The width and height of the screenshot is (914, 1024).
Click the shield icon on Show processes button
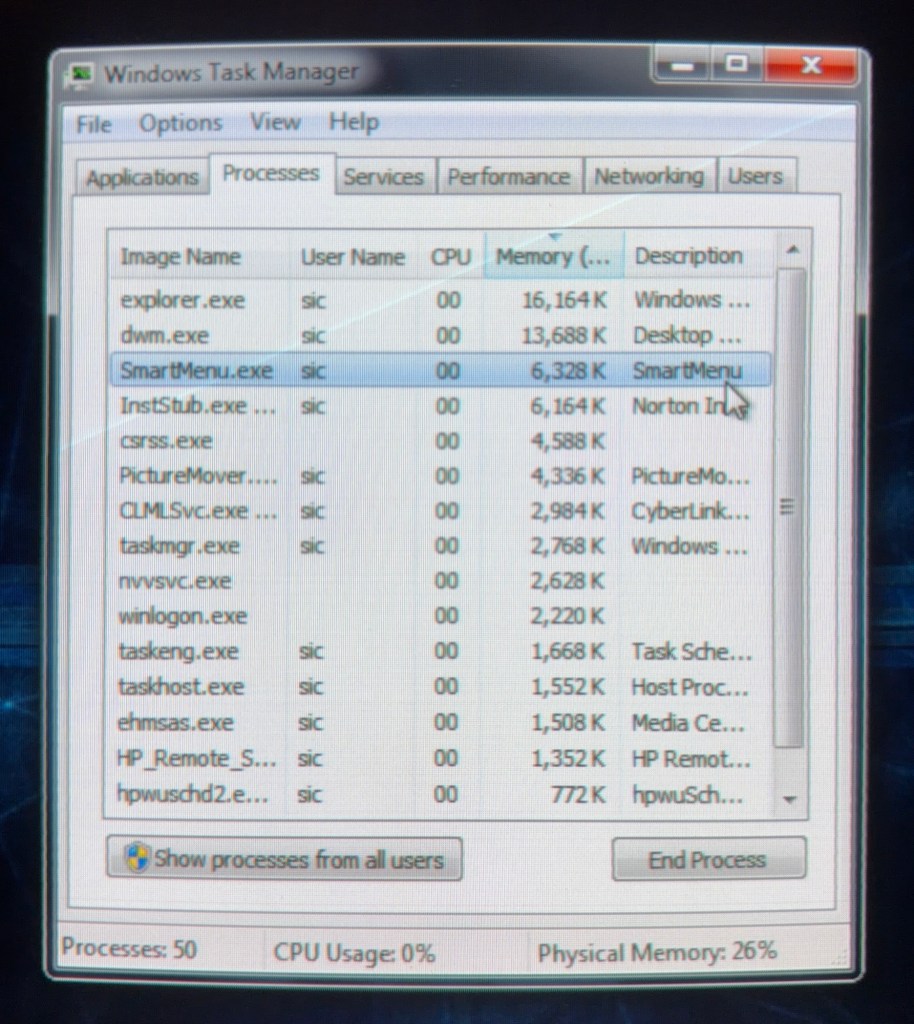(137, 858)
